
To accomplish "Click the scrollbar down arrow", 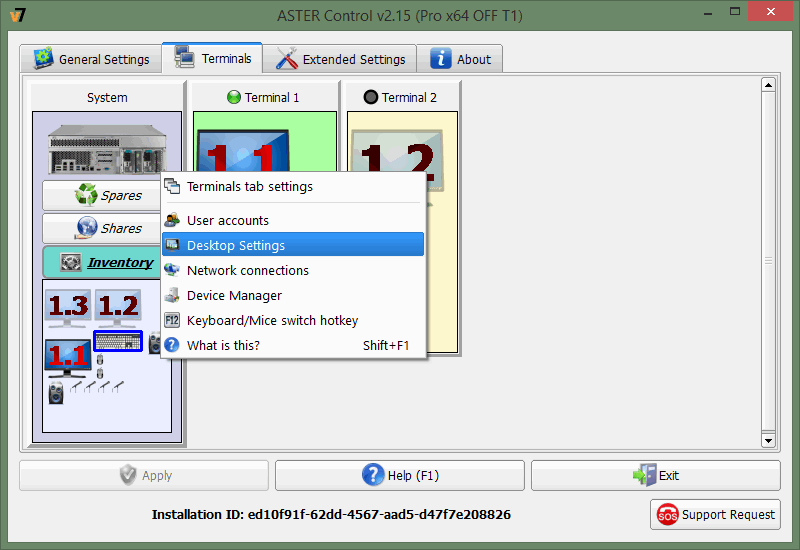I will point(768,440).
